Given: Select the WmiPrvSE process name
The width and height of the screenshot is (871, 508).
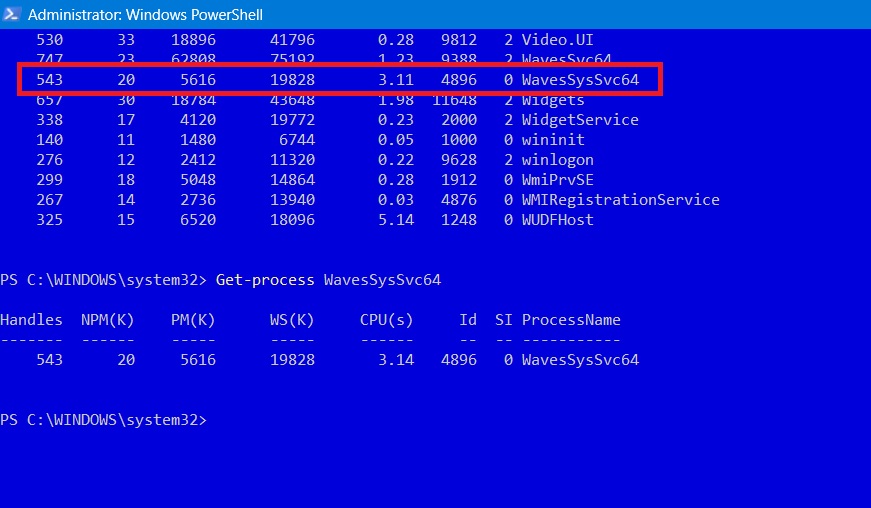Looking at the screenshot, I should [x=557, y=180].
